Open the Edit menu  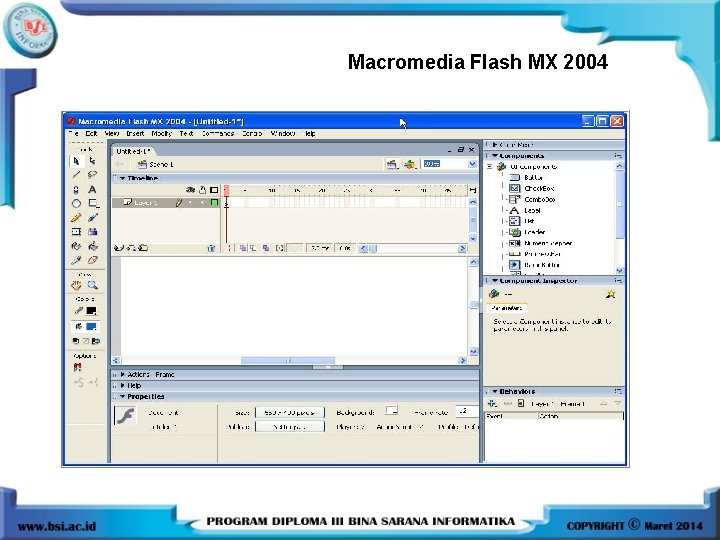[91, 134]
